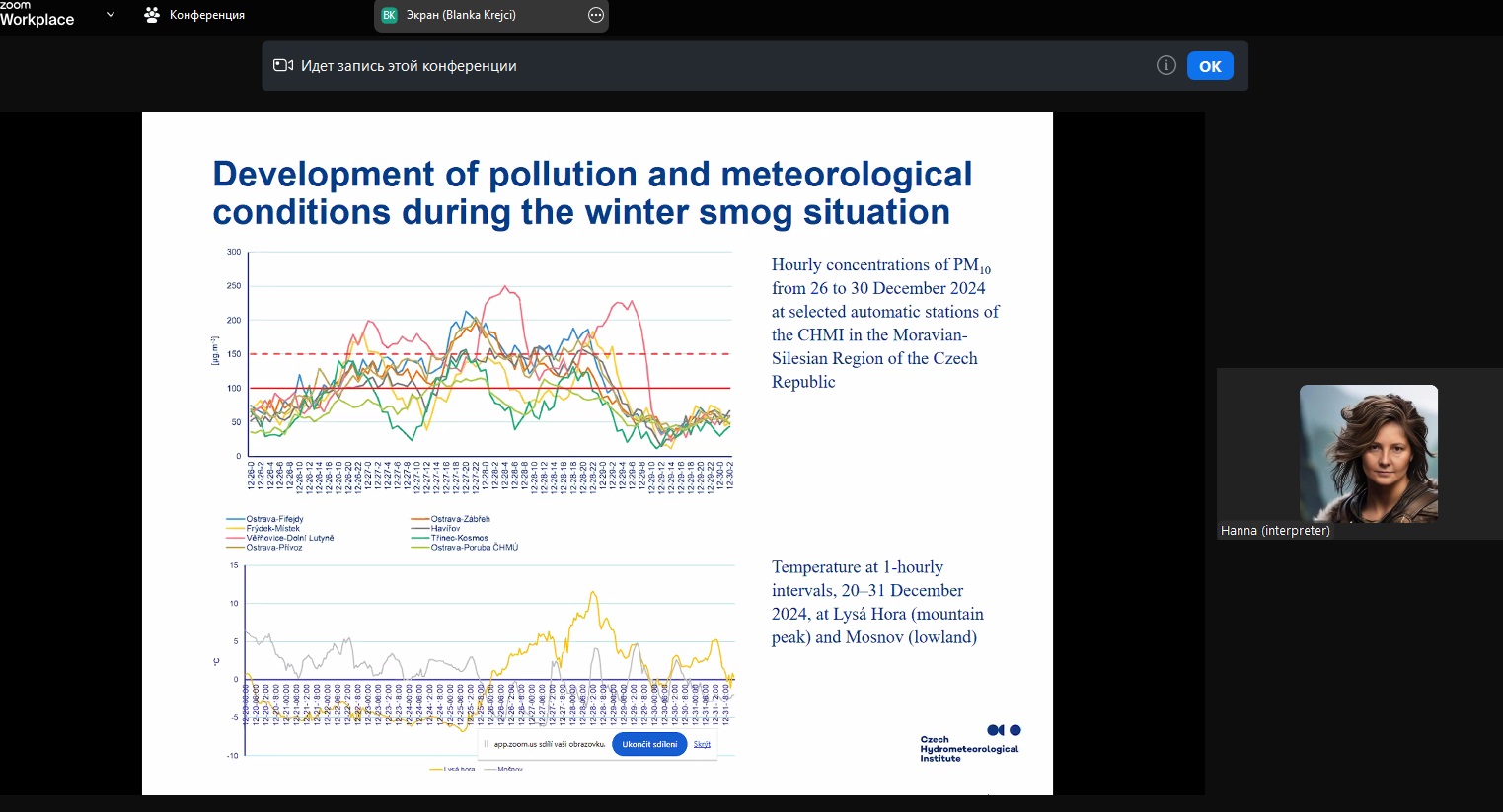This screenshot has width=1503, height=812.
Task: Select Hanna (interpreter) video thumbnail
Action: tap(1368, 453)
